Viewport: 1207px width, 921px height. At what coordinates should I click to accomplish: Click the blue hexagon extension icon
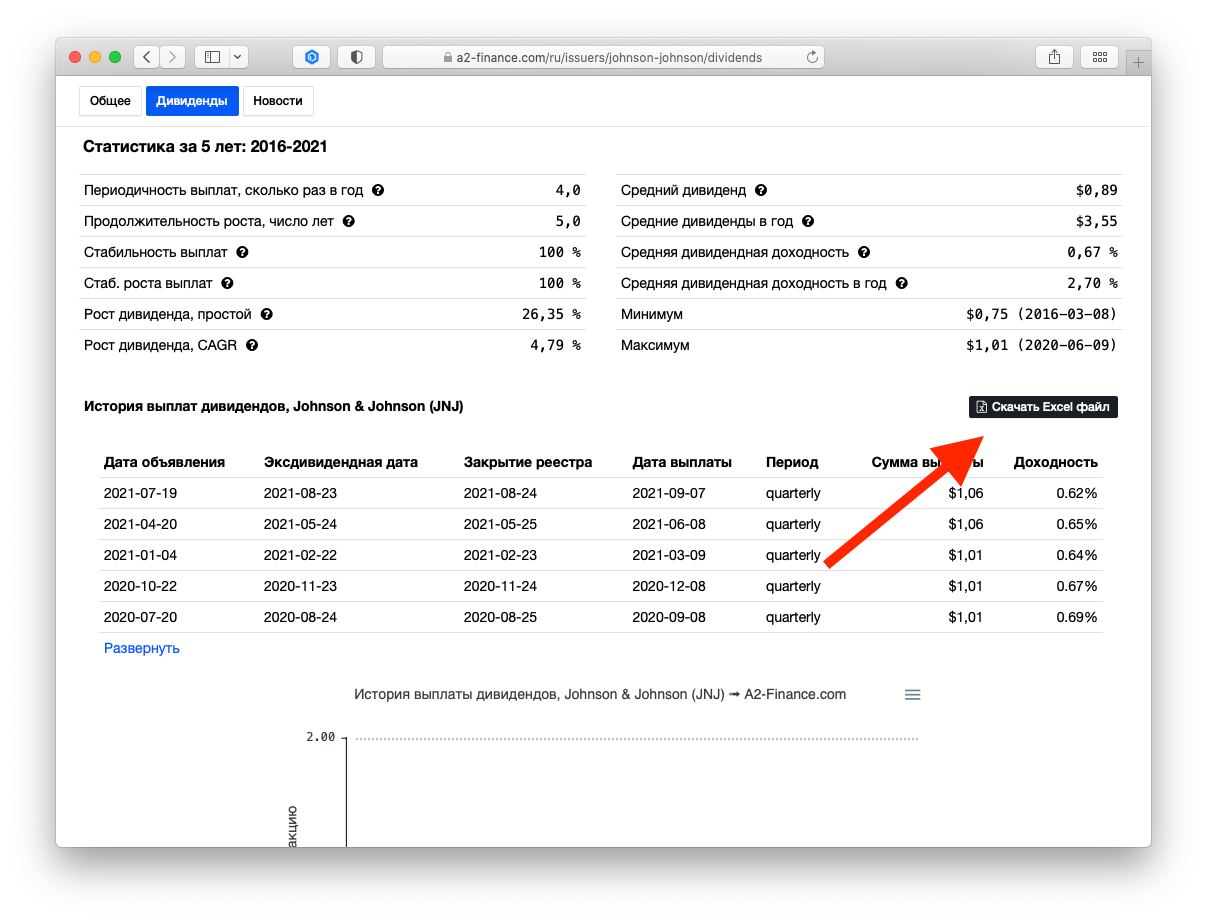click(x=312, y=57)
